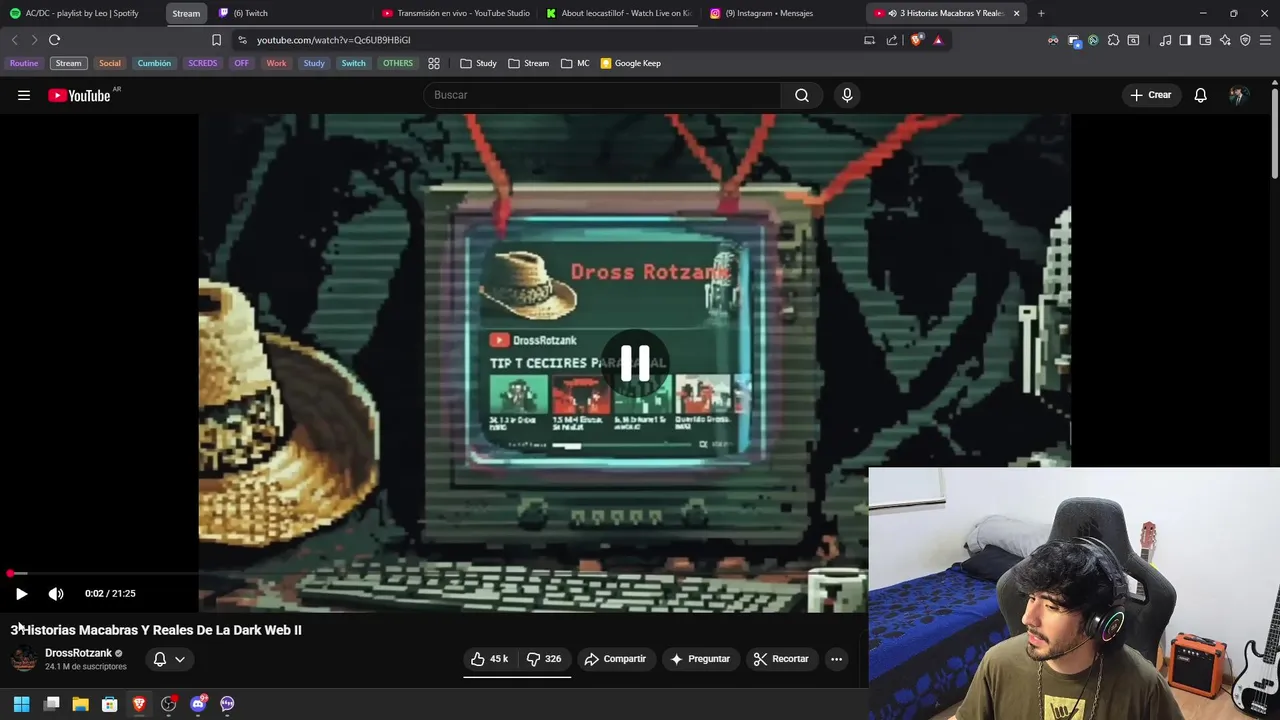1280x720 pixels.
Task: Click the Preguntar button
Action: [x=700, y=659]
